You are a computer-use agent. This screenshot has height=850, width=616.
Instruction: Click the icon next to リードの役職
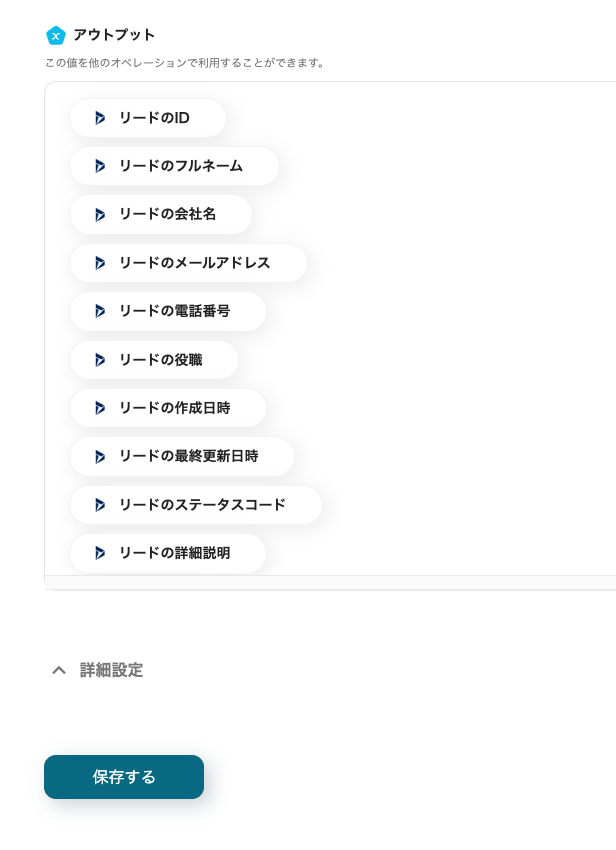pos(99,360)
